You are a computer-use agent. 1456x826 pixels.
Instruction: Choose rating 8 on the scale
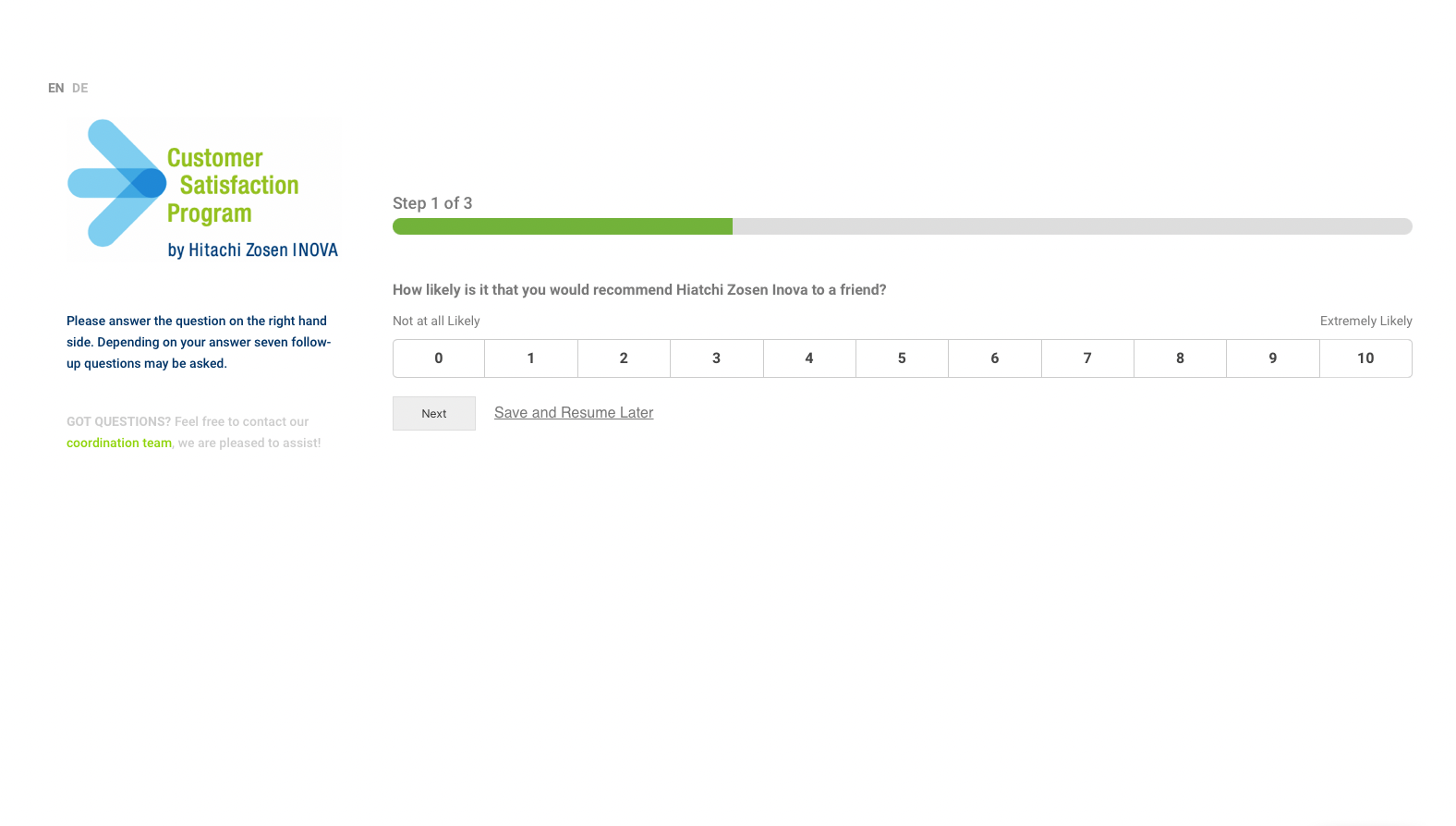(x=1180, y=358)
